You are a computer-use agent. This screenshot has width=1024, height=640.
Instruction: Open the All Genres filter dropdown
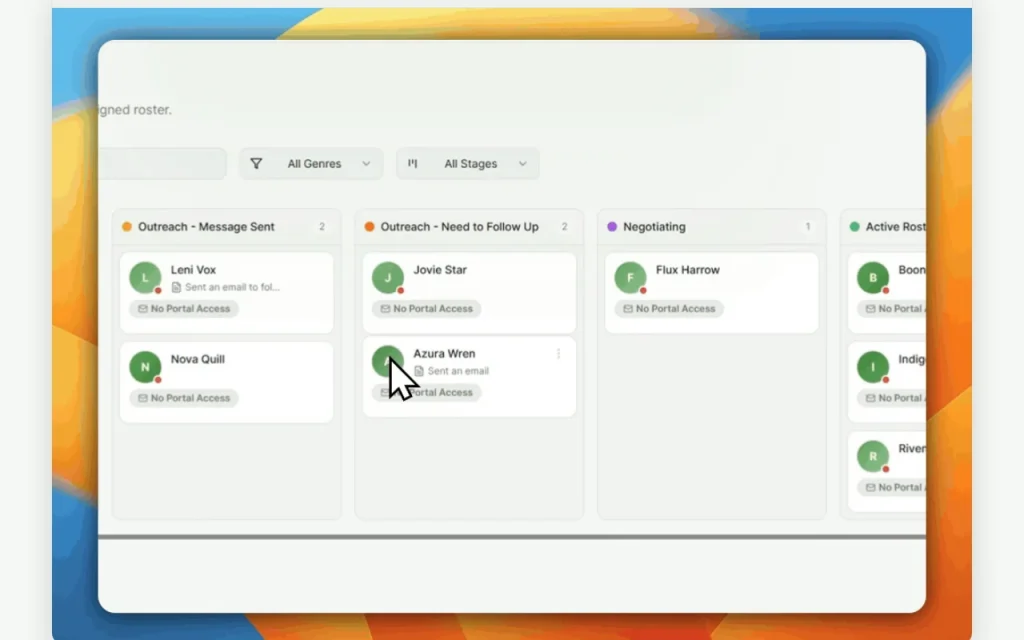coord(311,164)
